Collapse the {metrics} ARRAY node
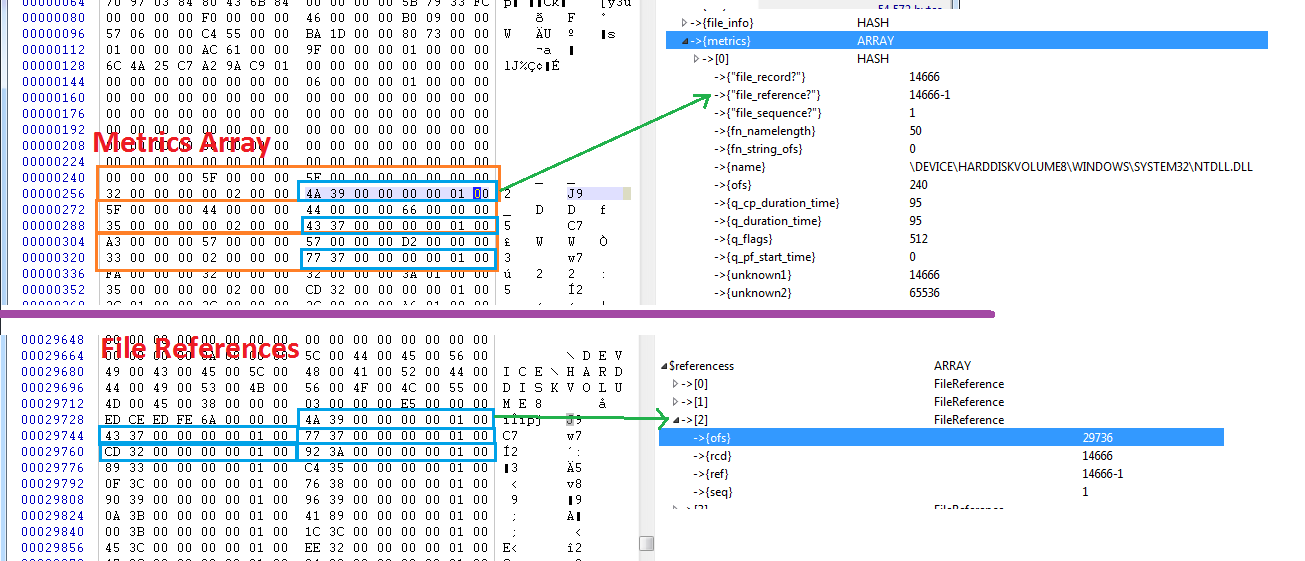Viewport: 1305px width, 561px height. [685, 41]
